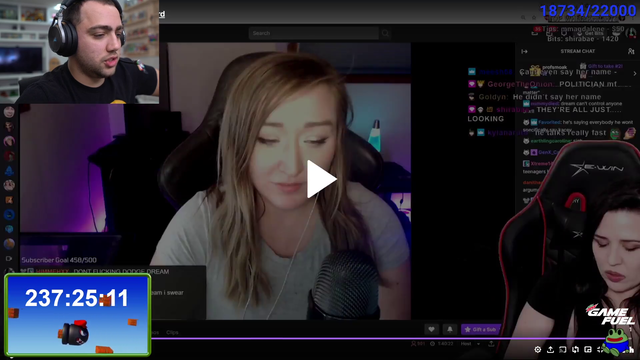Collapse the stream chat panel arrow
This screenshot has width=640, height=360.
[x=524, y=51]
